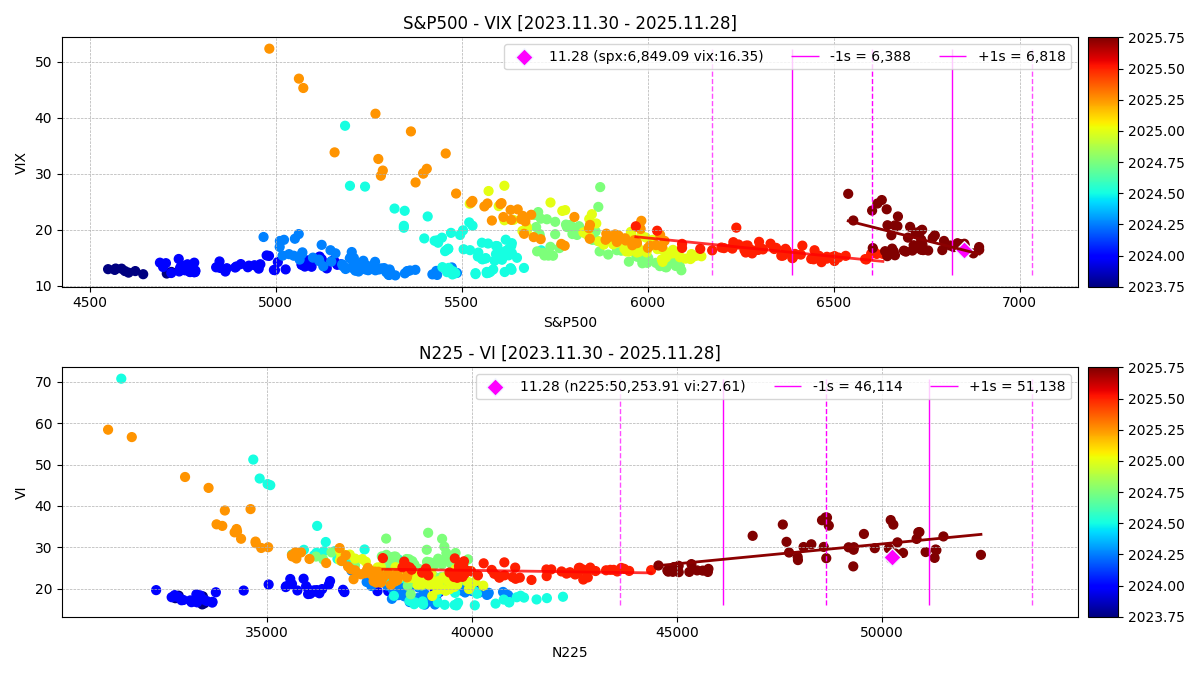Viewport: 1200px width, 675px height.
Task: Click the S&P500 - VIX chart title
Action: pos(569,23)
